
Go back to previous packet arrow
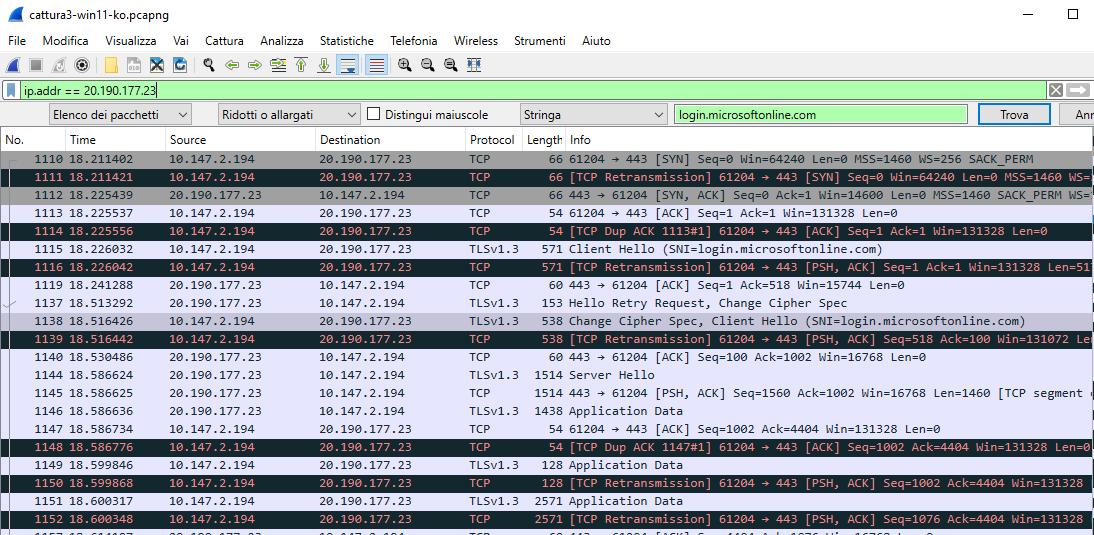click(x=232, y=66)
